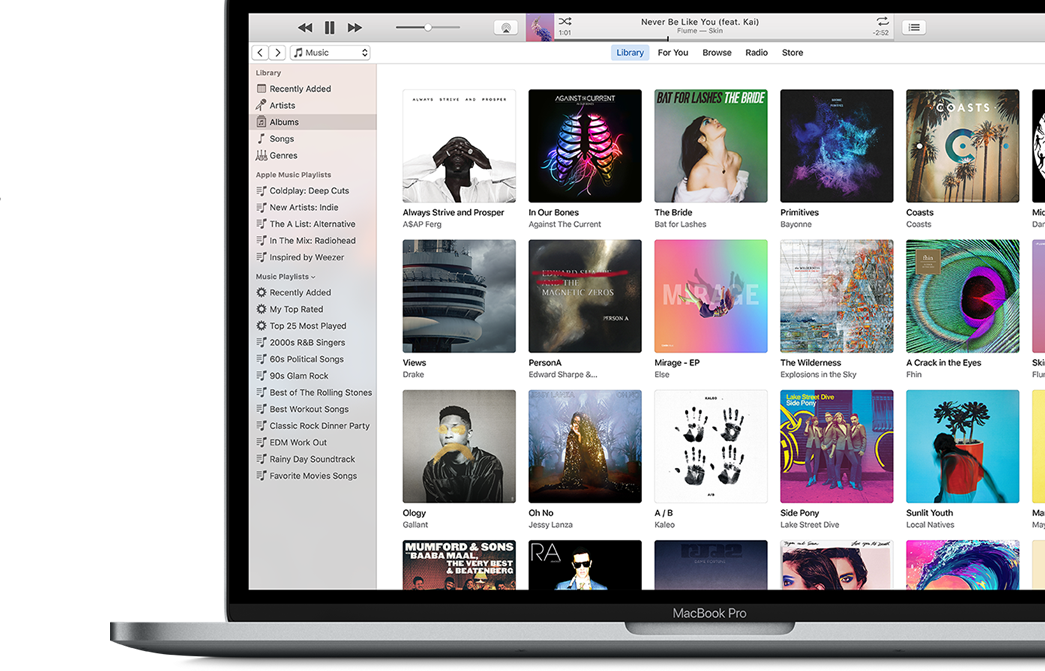Open the 2000s R&B Singers playlist
The height and width of the screenshot is (671, 1045).
coord(313,342)
